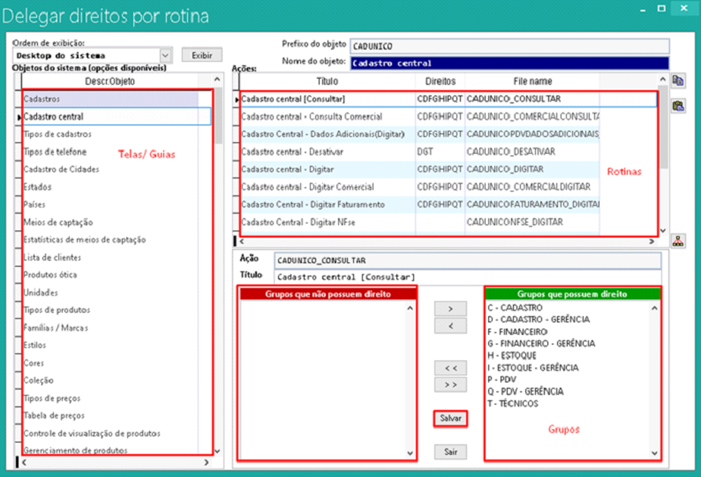
Task: Click the < button to remove group right
Action: coord(449,326)
